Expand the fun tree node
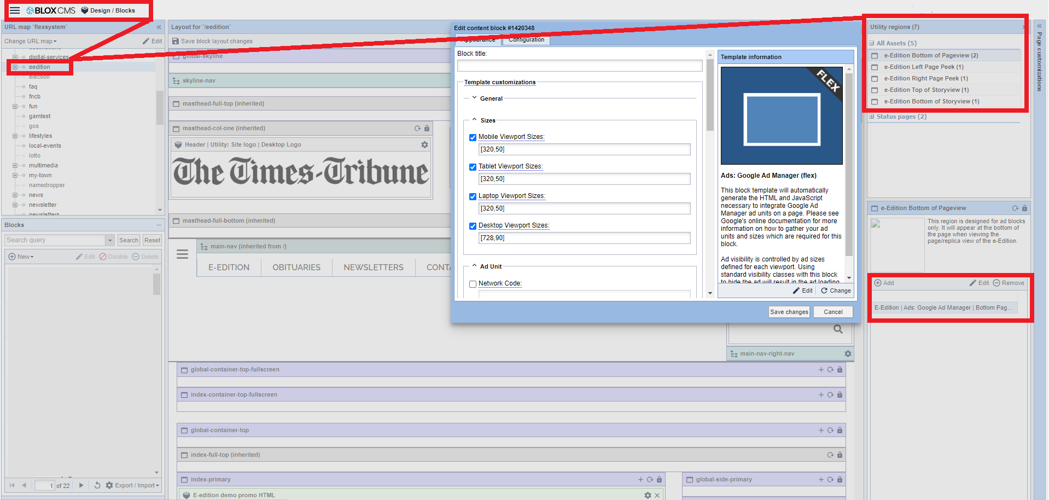The width and height of the screenshot is (1049, 500). pyautogui.click(x=15, y=106)
